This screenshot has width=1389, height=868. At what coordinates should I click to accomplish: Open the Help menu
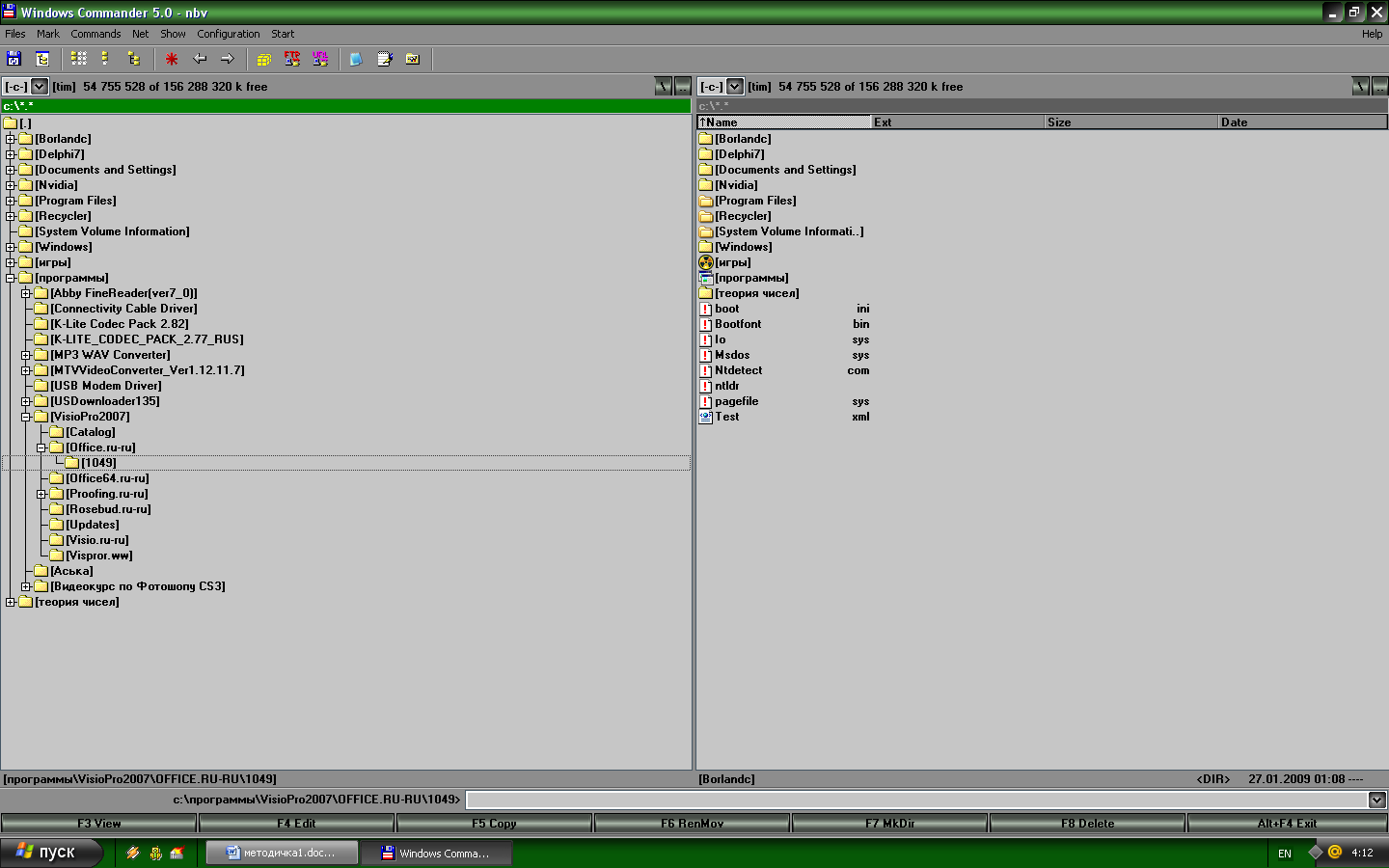[x=1372, y=34]
